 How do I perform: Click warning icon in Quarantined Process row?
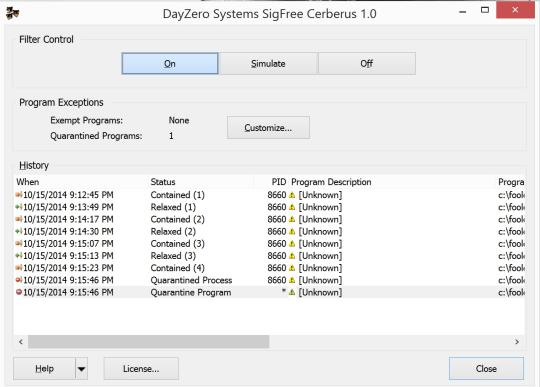tap(292, 280)
